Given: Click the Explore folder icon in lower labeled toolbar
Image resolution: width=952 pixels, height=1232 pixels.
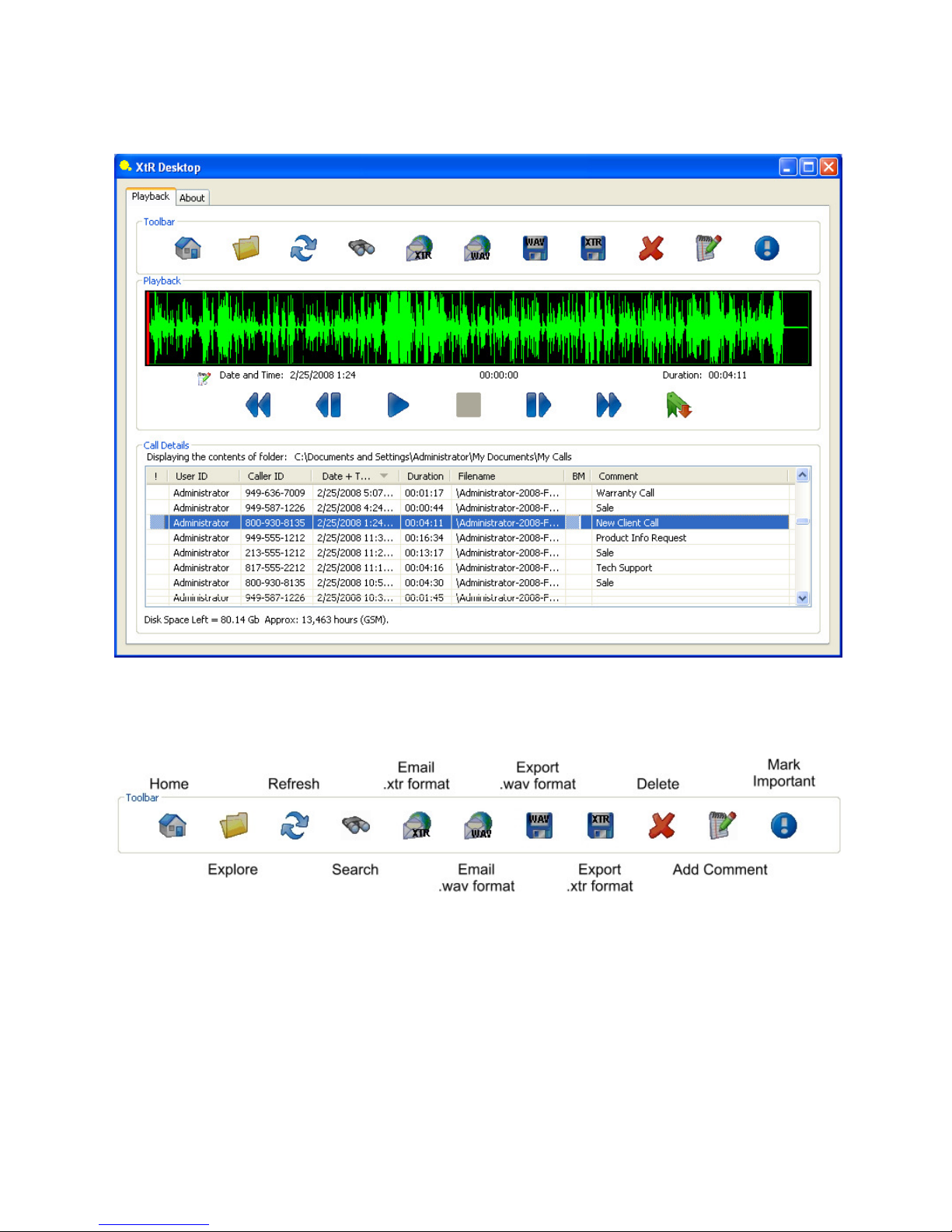Looking at the screenshot, I should pyautogui.click(x=233, y=825).
